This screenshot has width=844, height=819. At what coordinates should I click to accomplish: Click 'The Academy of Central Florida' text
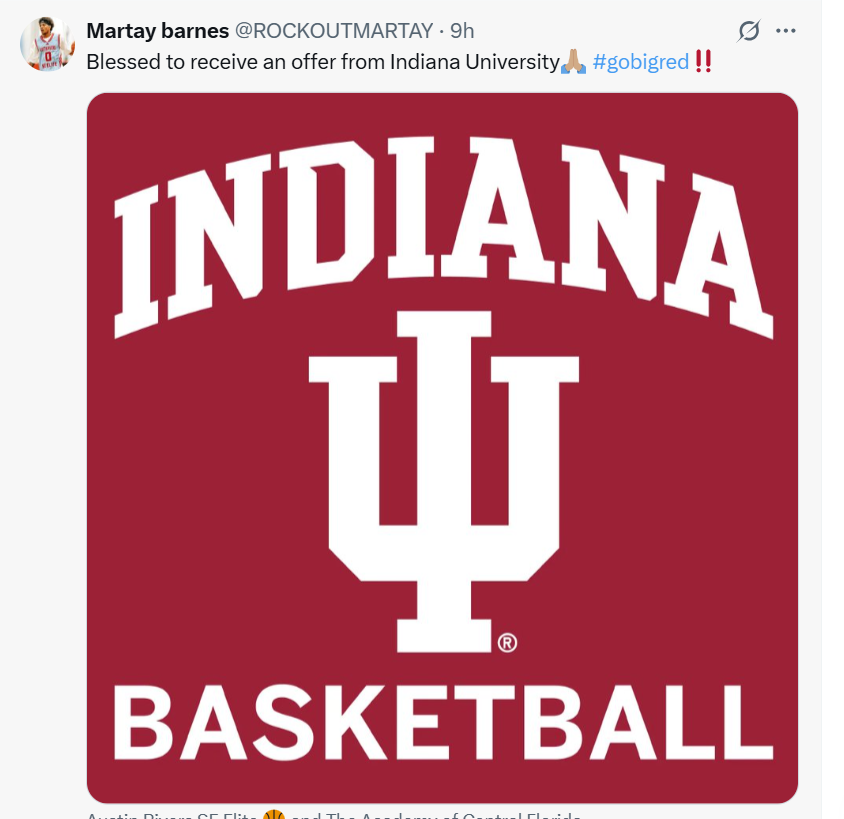[x=452, y=814]
